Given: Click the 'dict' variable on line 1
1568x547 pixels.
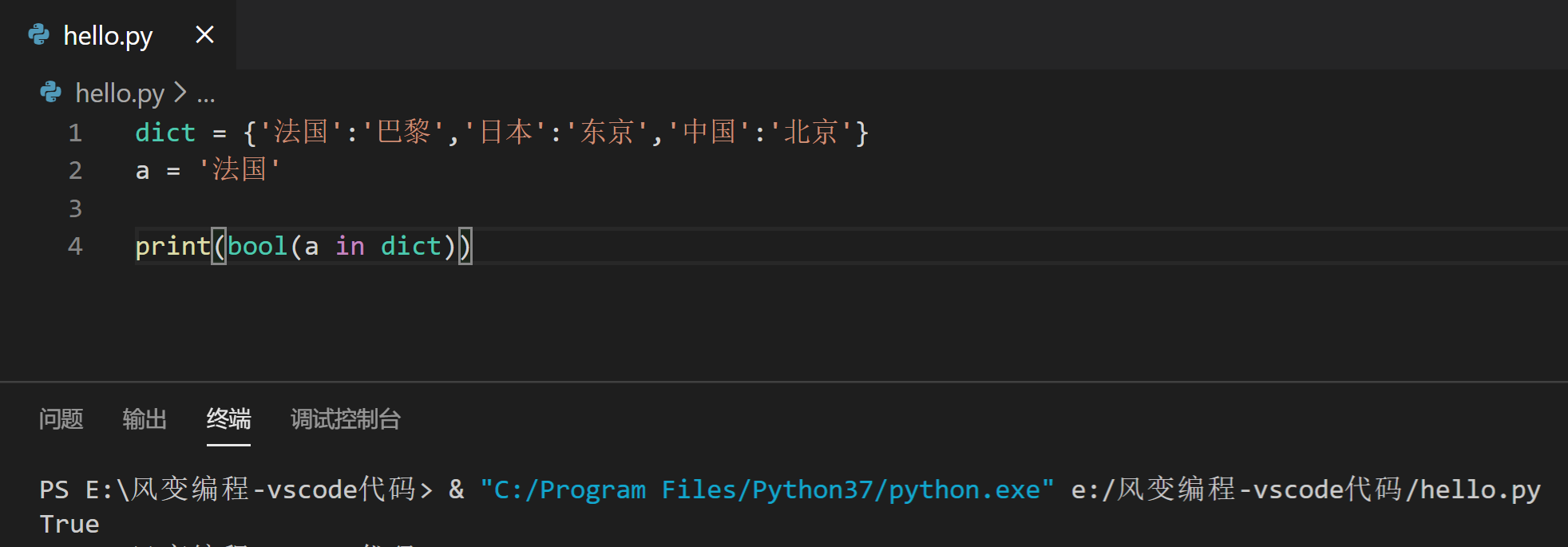Looking at the screenshot, I should click(165, 133).
